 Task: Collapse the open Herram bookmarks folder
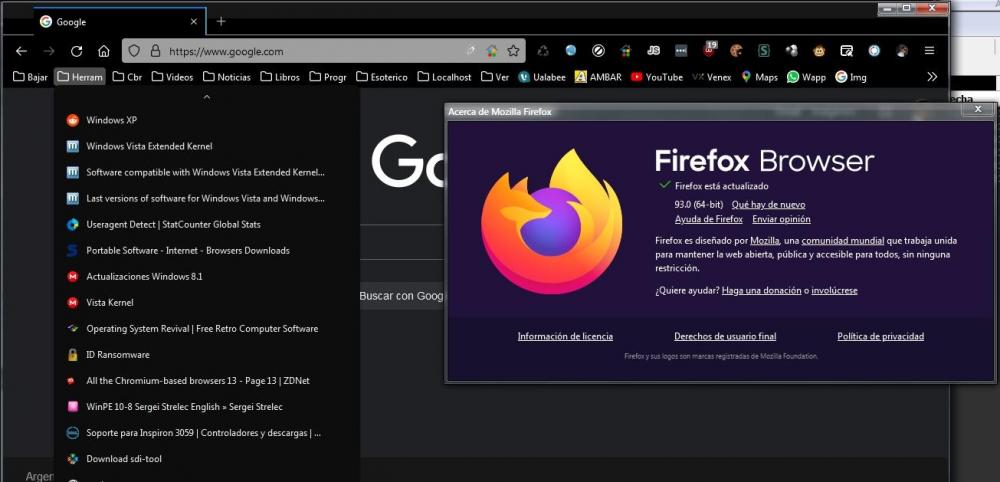pos(80,77)
